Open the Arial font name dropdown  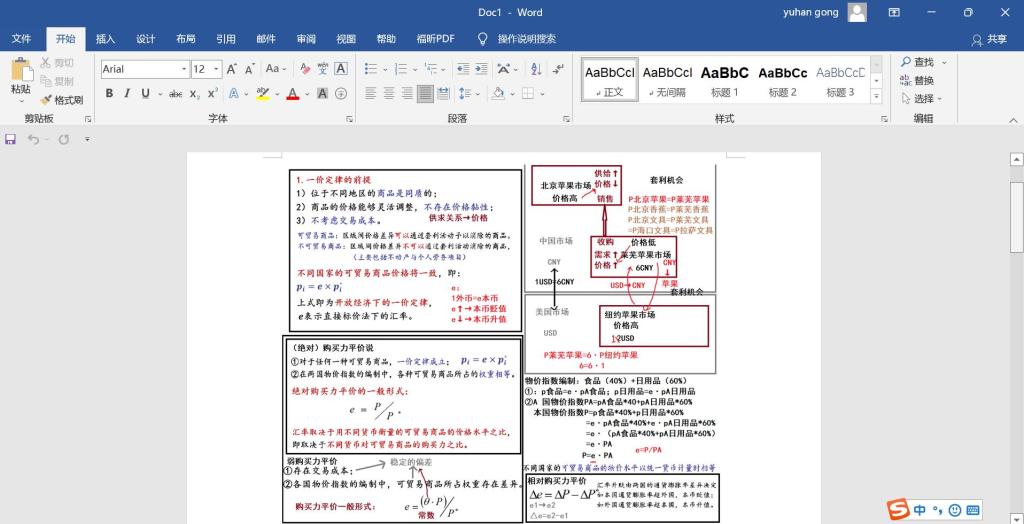183,69
